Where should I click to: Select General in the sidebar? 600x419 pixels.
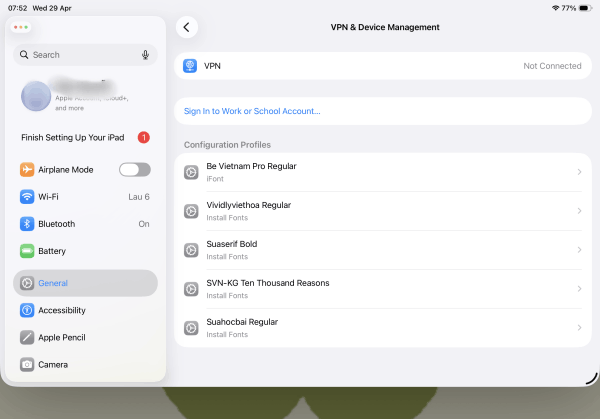85,283
